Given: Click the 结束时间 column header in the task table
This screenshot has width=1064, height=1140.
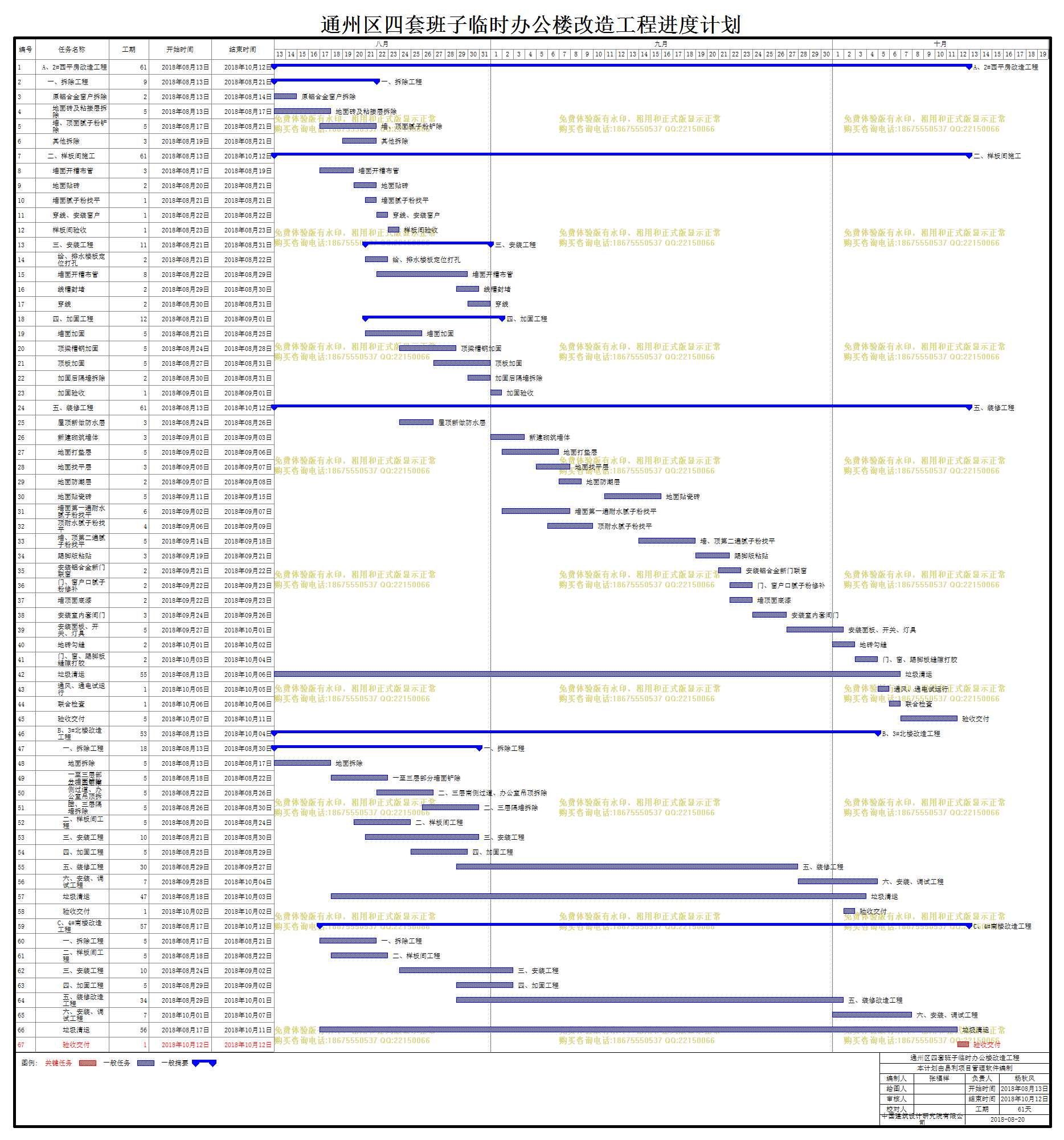Looking at the screenshot, I should [x=243, y=50].
